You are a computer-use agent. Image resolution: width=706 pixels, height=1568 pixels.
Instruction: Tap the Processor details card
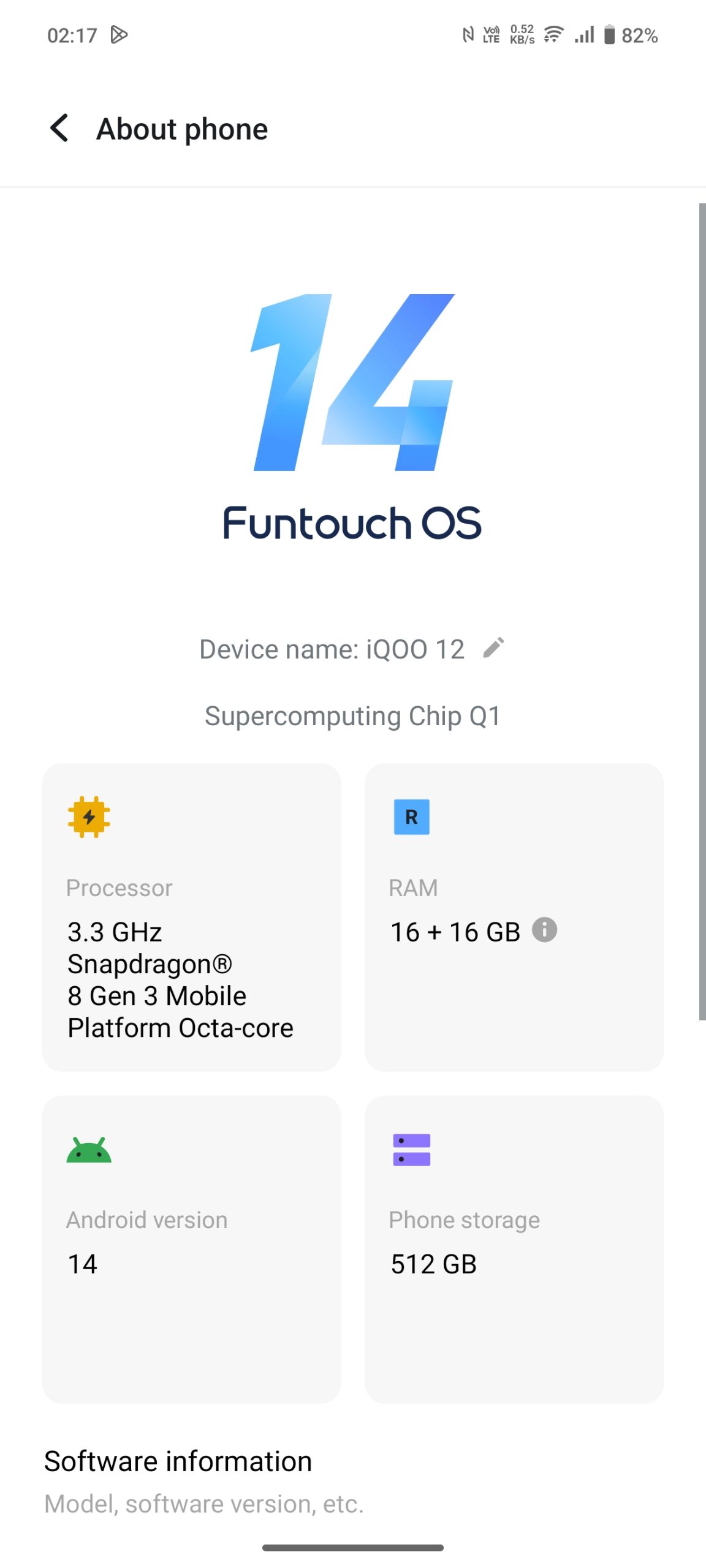[x=191, y=917]
